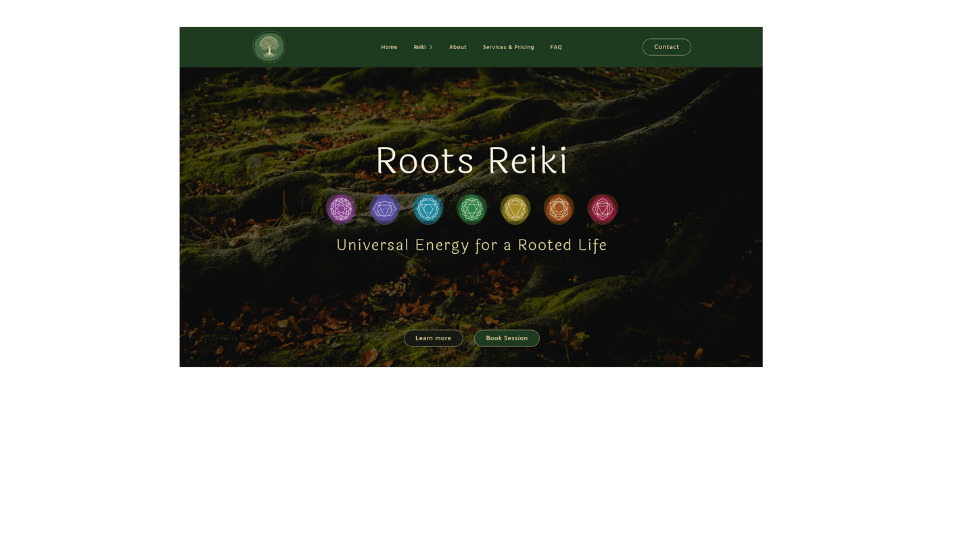
Task: Open the FAQ nav link
Action: [x=556, y=47]
